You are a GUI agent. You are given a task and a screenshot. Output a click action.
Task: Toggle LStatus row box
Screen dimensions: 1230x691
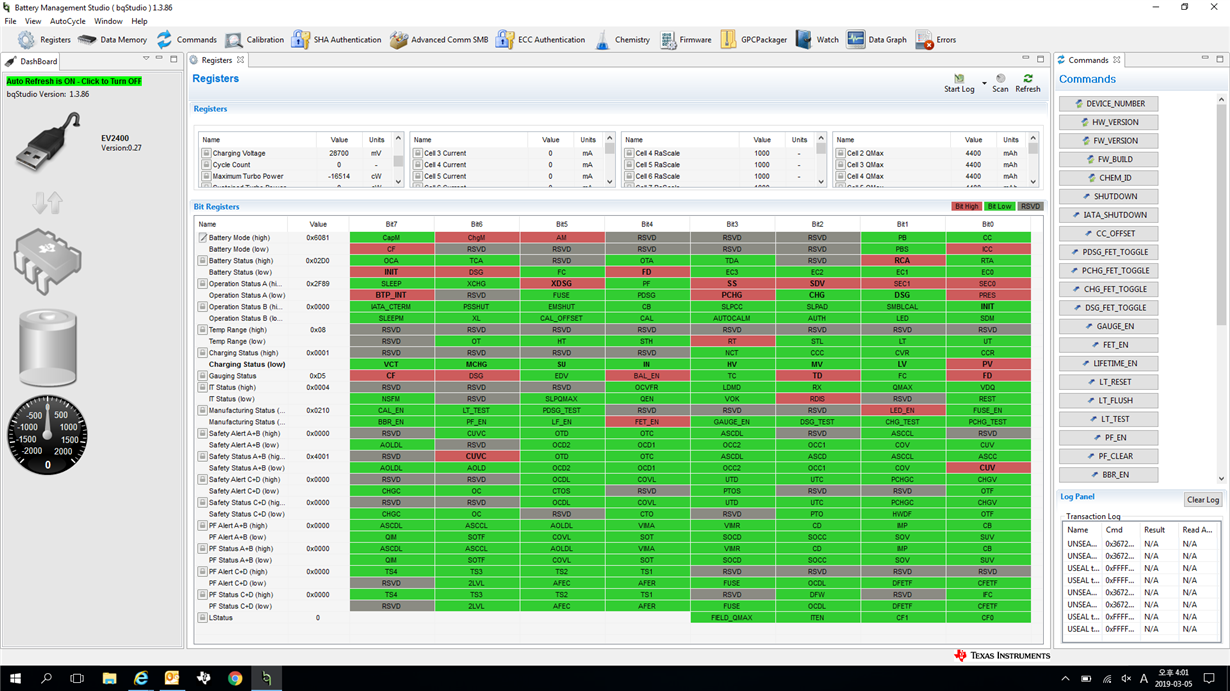coord(202,618)
